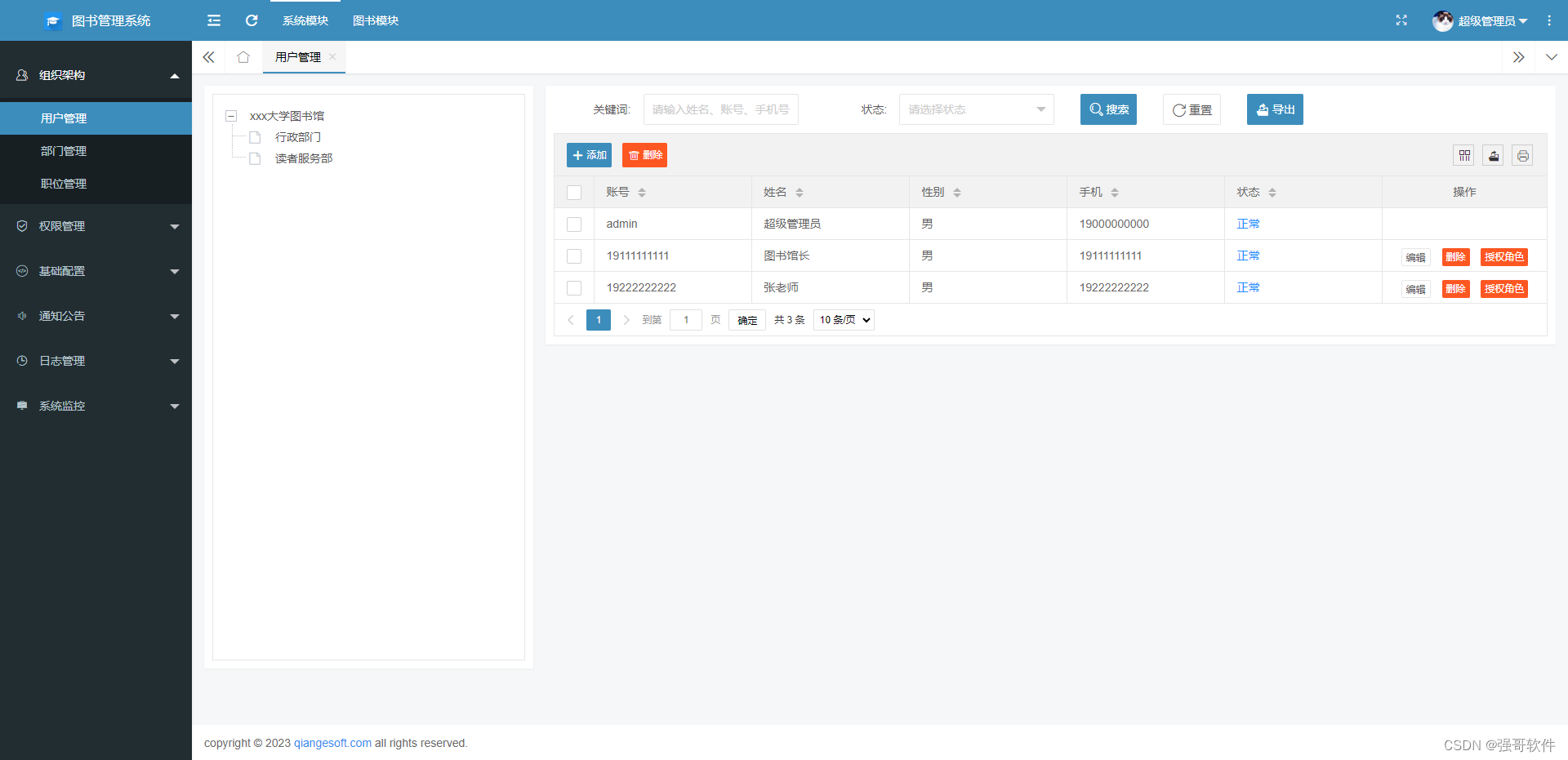Switch to the 图书模块 module
This screenshot has width=1568, height=760.
[375, 20]
